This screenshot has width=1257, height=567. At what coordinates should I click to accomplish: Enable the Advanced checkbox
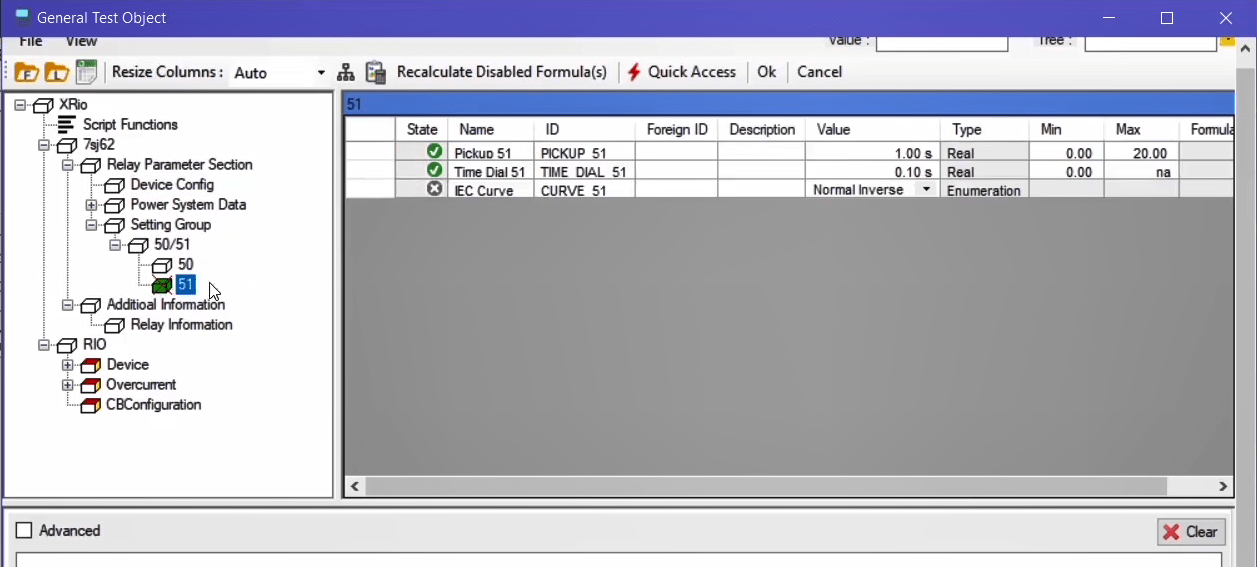25,531
